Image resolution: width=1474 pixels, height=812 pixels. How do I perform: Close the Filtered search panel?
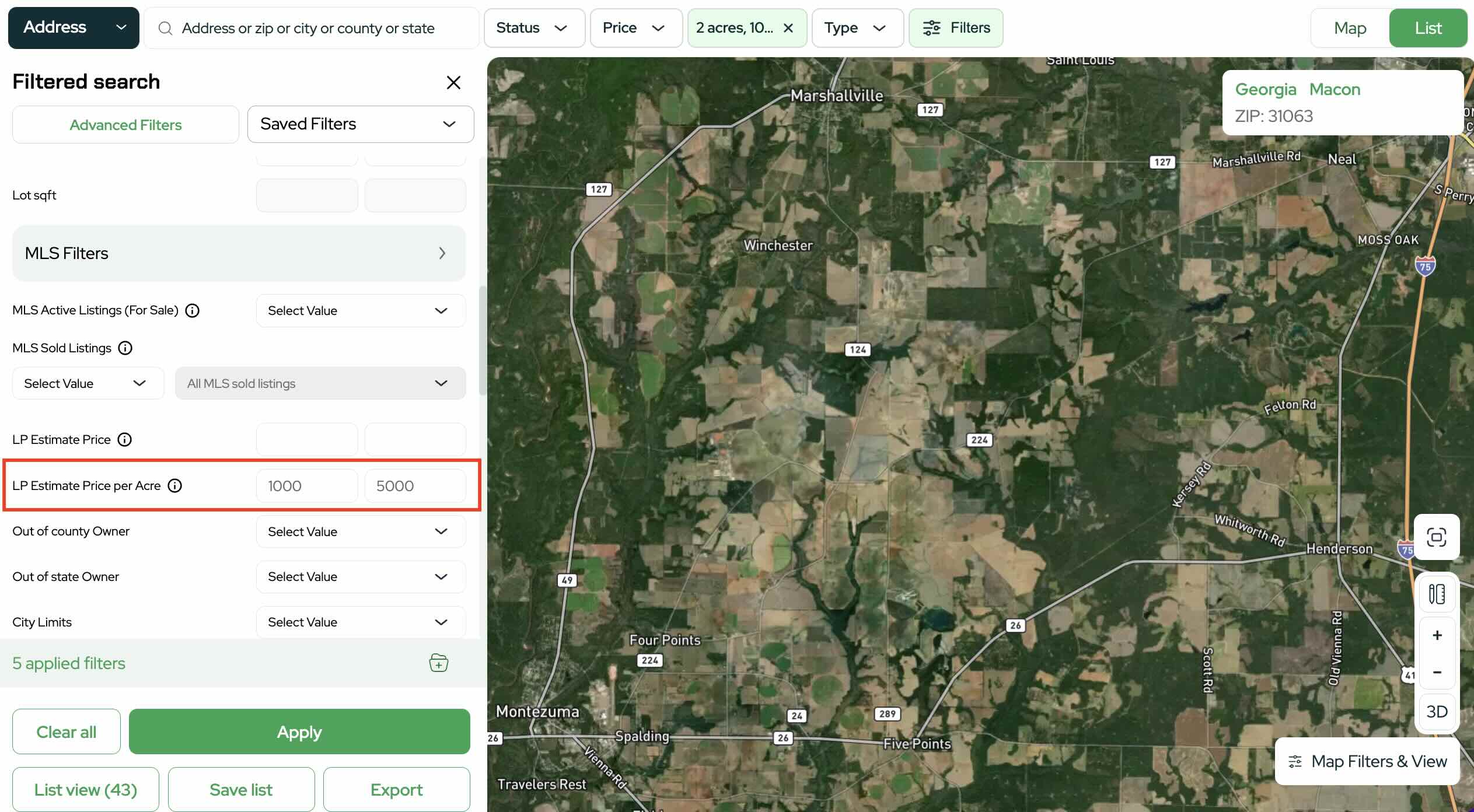coord(453,82)
